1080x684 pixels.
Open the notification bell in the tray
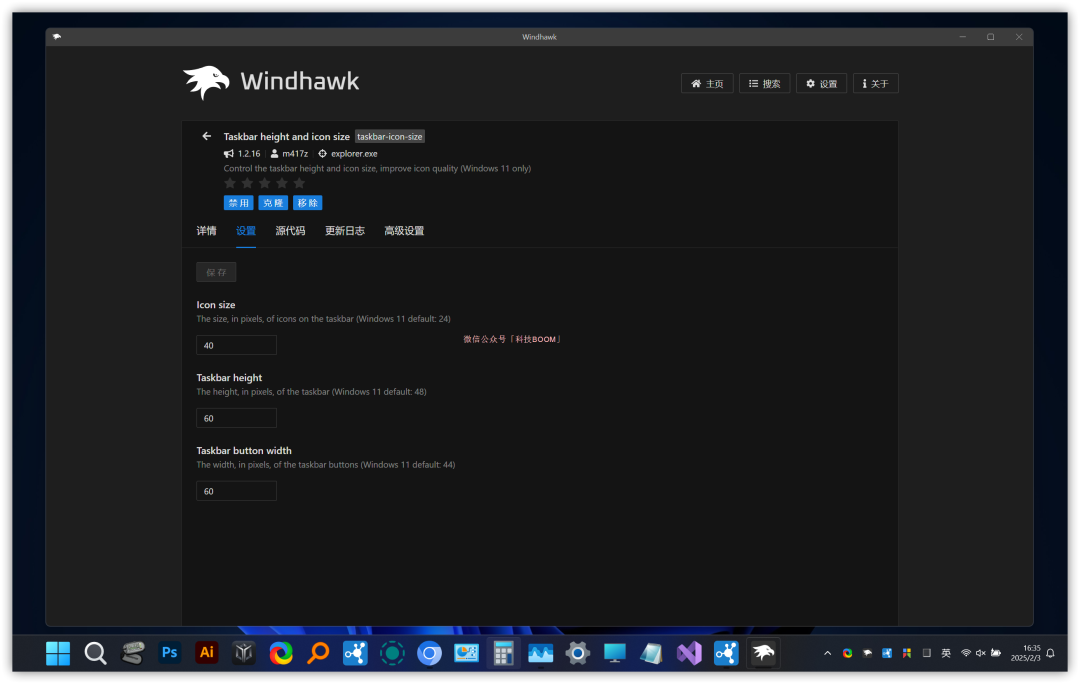[1050, 653]
